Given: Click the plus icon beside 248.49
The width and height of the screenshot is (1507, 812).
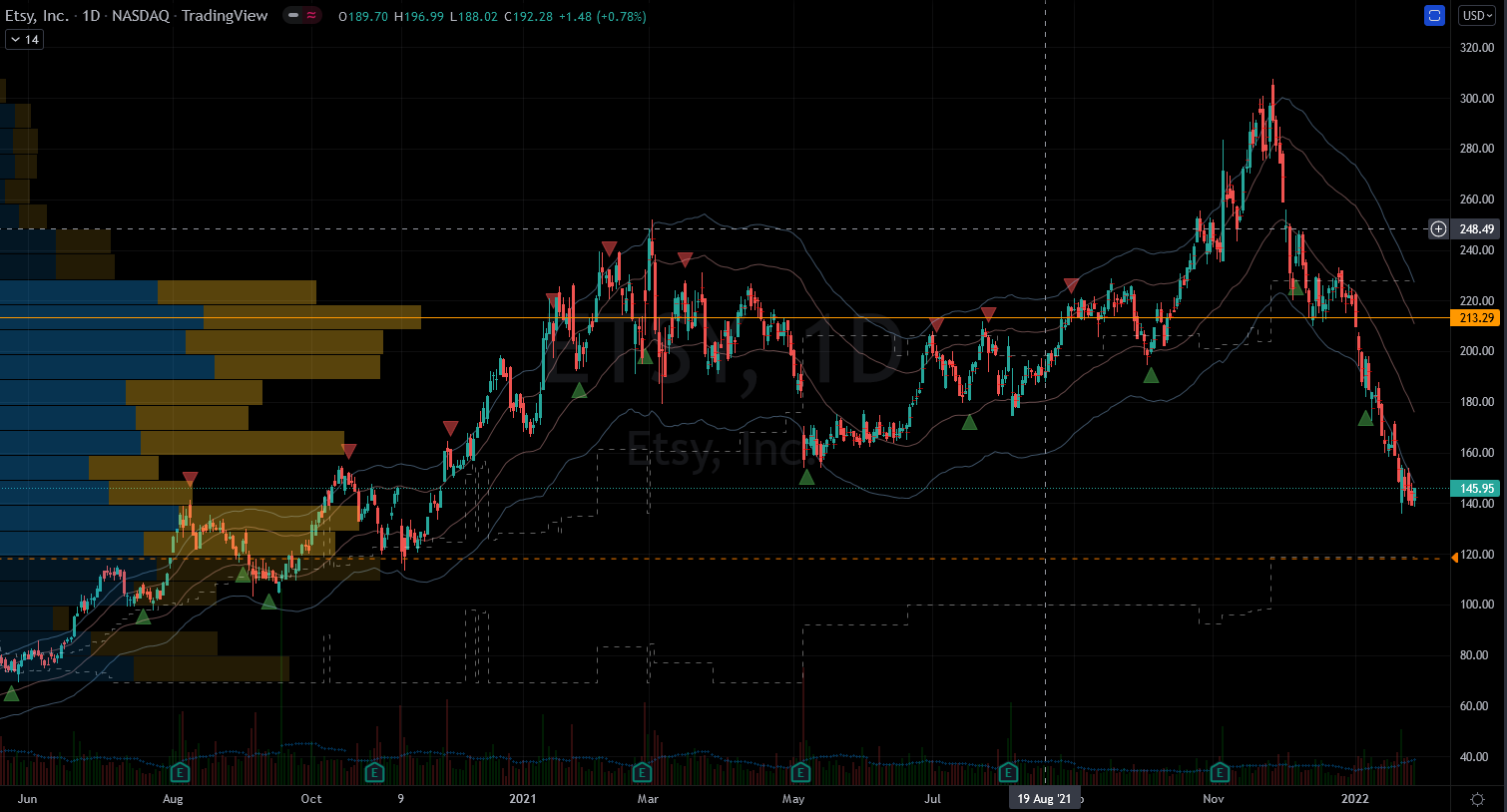Looking at the screenshot, I should pyautogui.click(x=1438, y=229).
